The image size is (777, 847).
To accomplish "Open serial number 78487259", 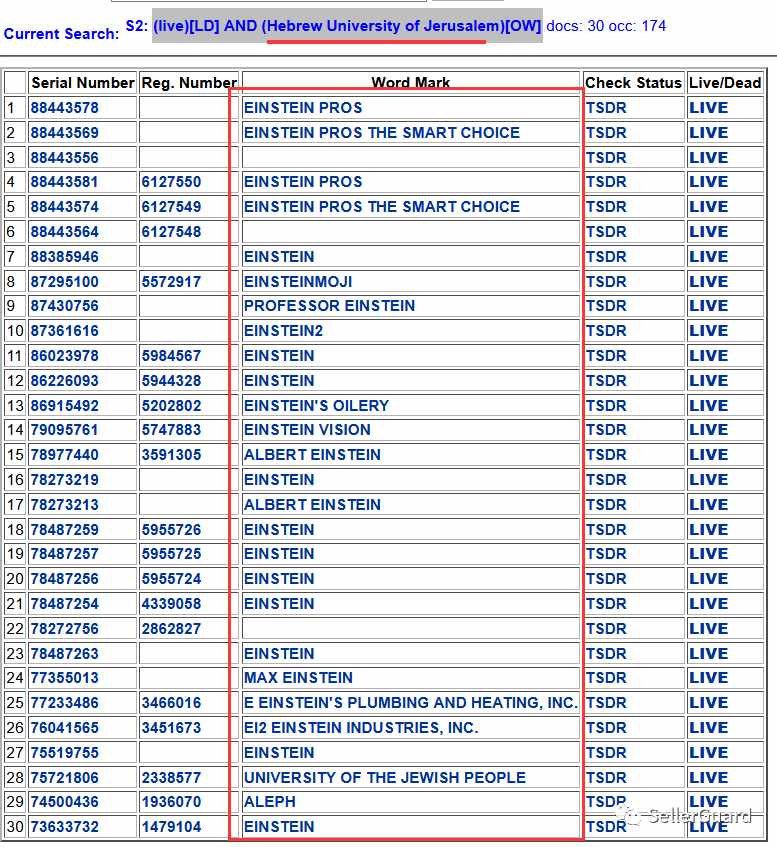I will (x=64, y=529).
